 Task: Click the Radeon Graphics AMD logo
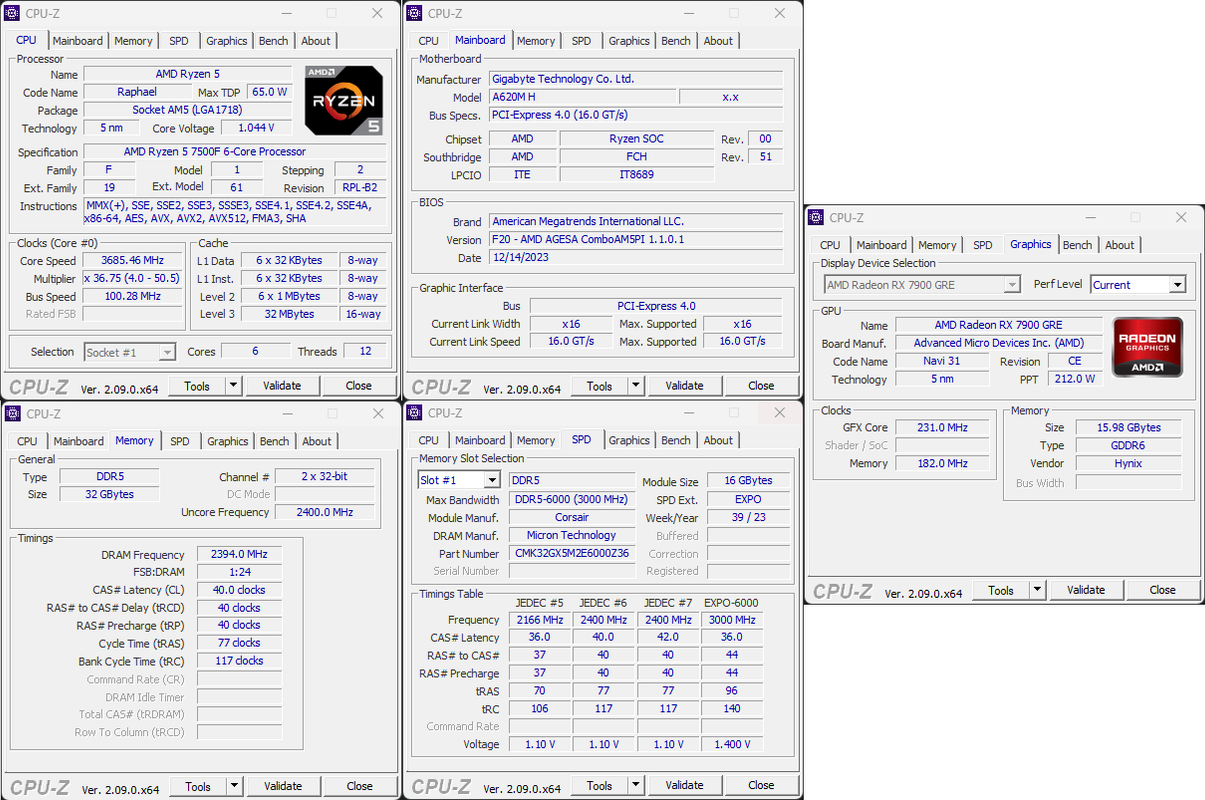click(1148, 348)
